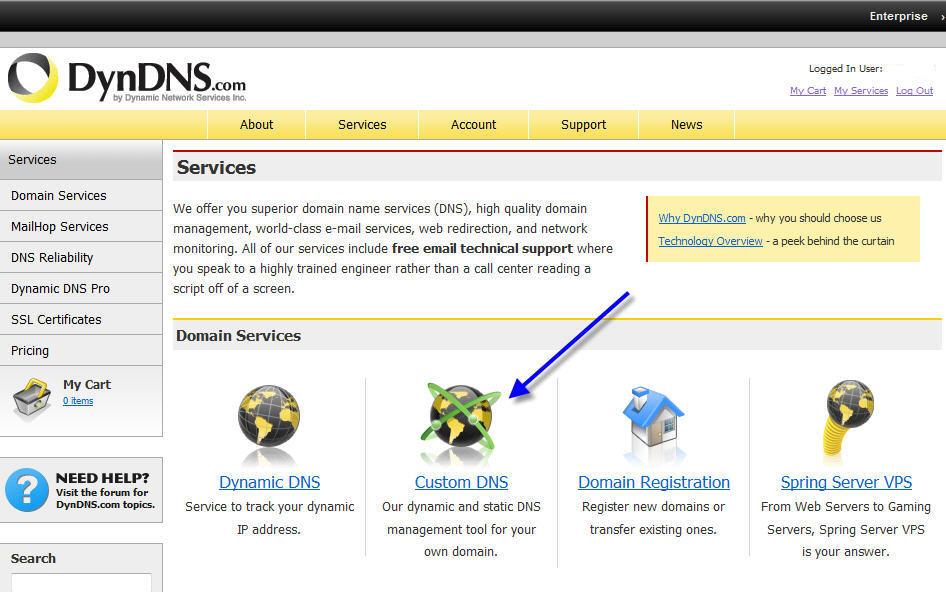The image size is (946, 592).
Task: Click the Domain Services section heading
Action: (238, 336)
